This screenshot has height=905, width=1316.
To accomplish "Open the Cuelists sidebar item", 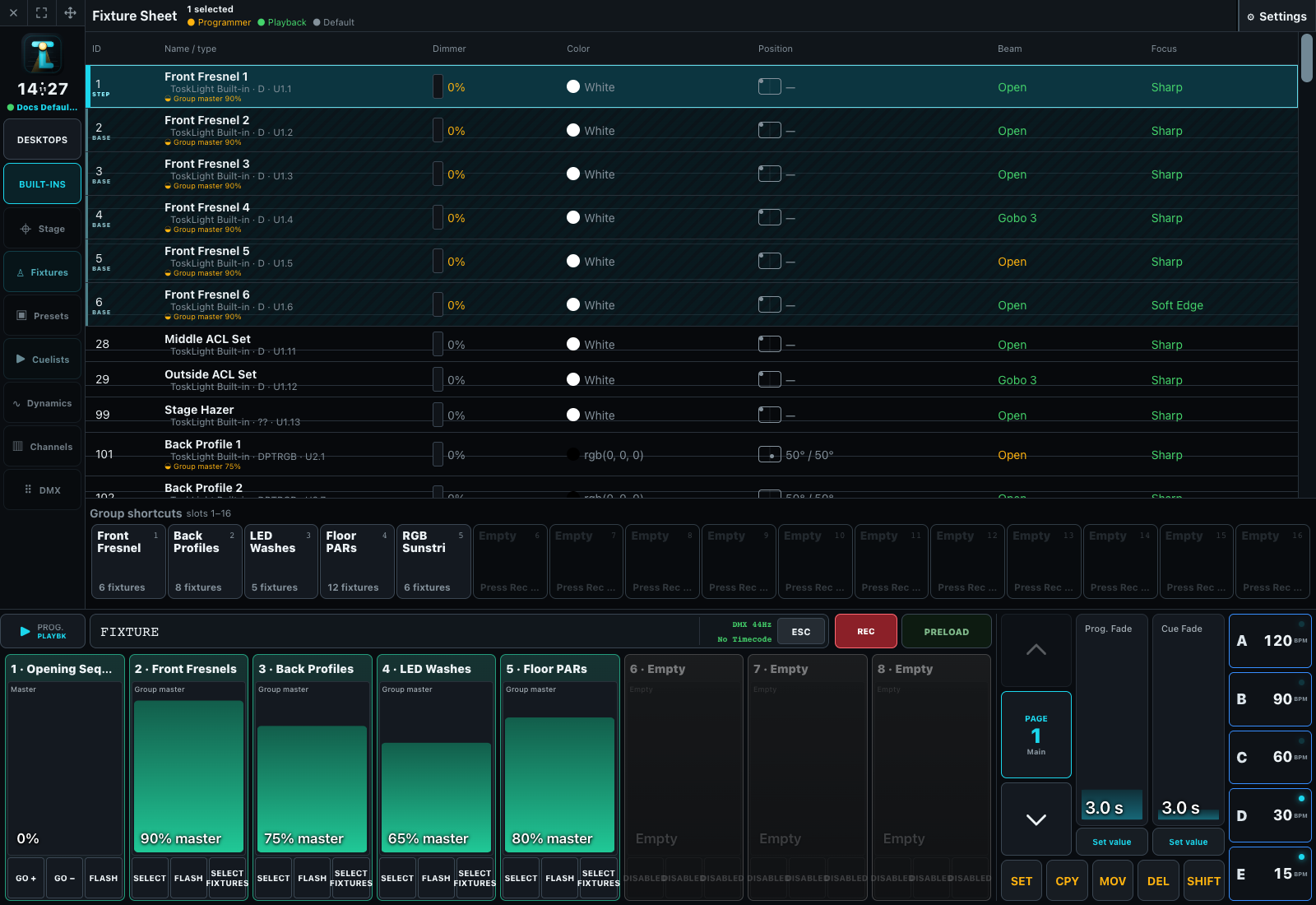I will tap(43, 360).
